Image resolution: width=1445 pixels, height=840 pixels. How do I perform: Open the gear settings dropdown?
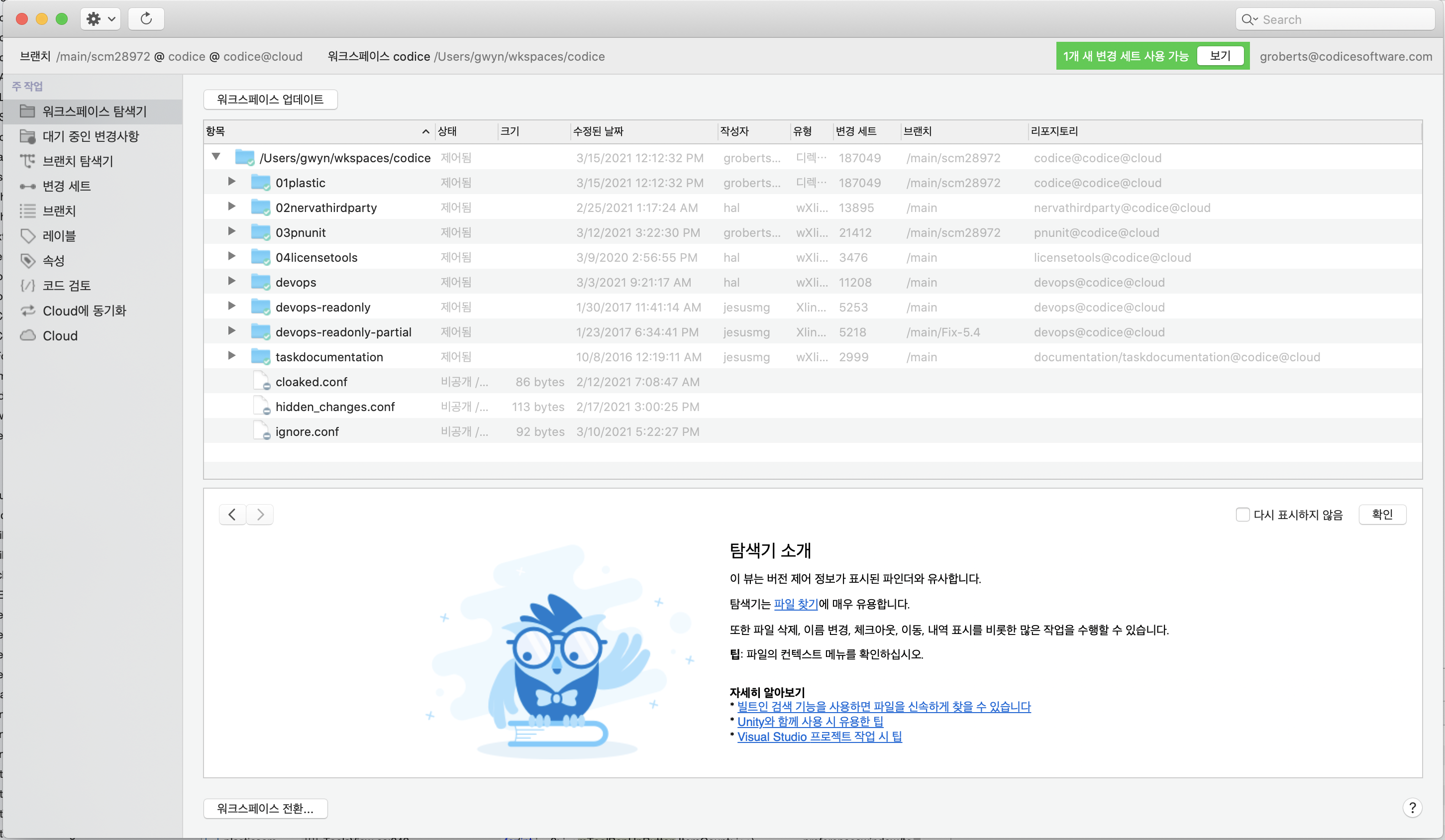[x=100, y=18]
